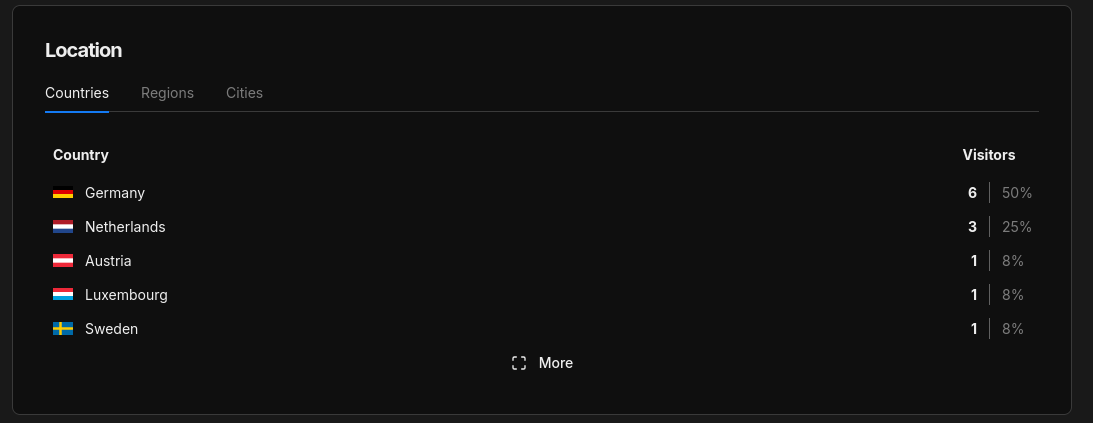Click the Germany flag icon
Screen dimensions: 1093x423
(63, 193)
